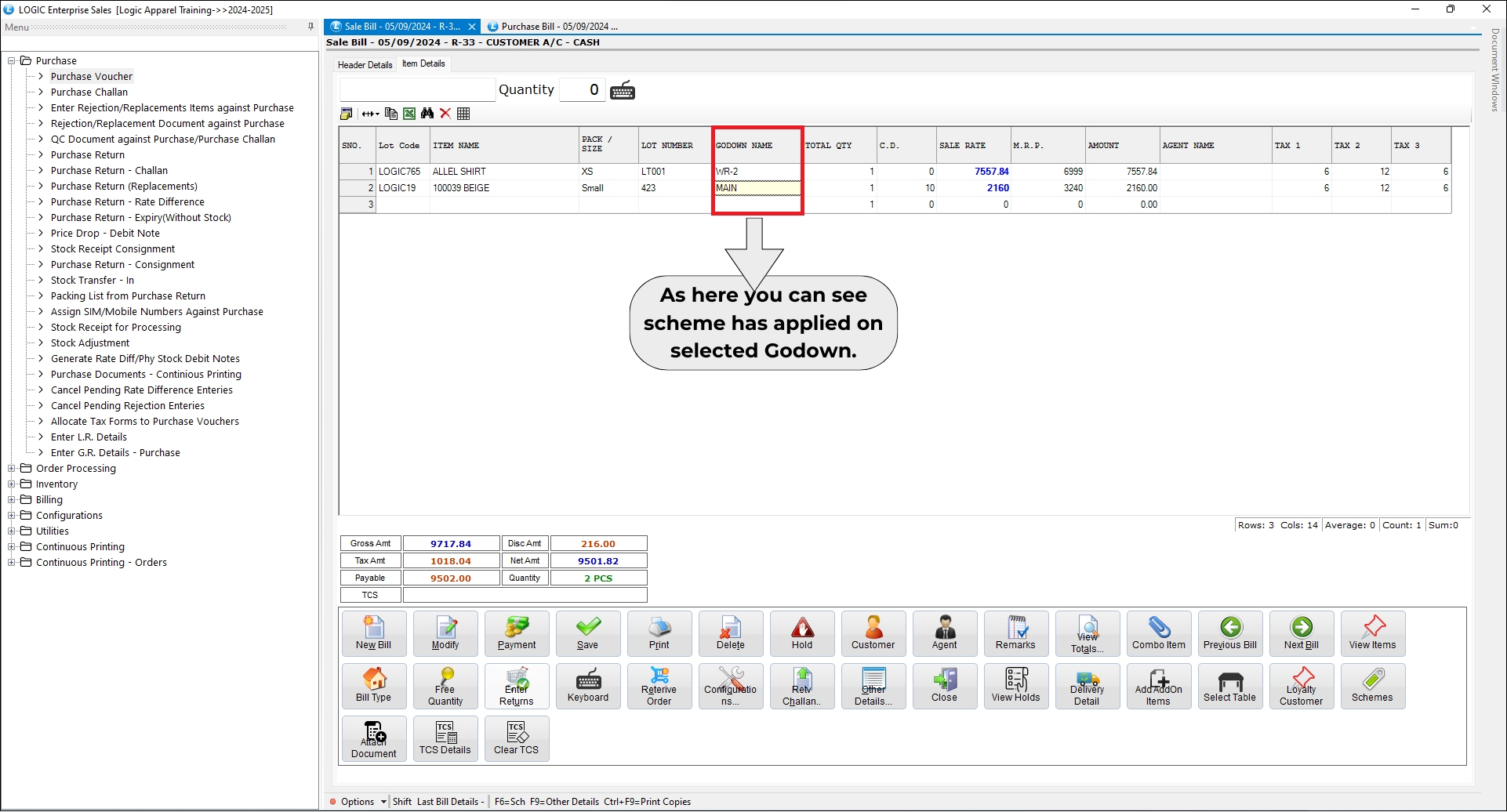Screen dimensions: 1507x812
Task: Expand the Order Processing folder
Action: (x=12, y=469)
